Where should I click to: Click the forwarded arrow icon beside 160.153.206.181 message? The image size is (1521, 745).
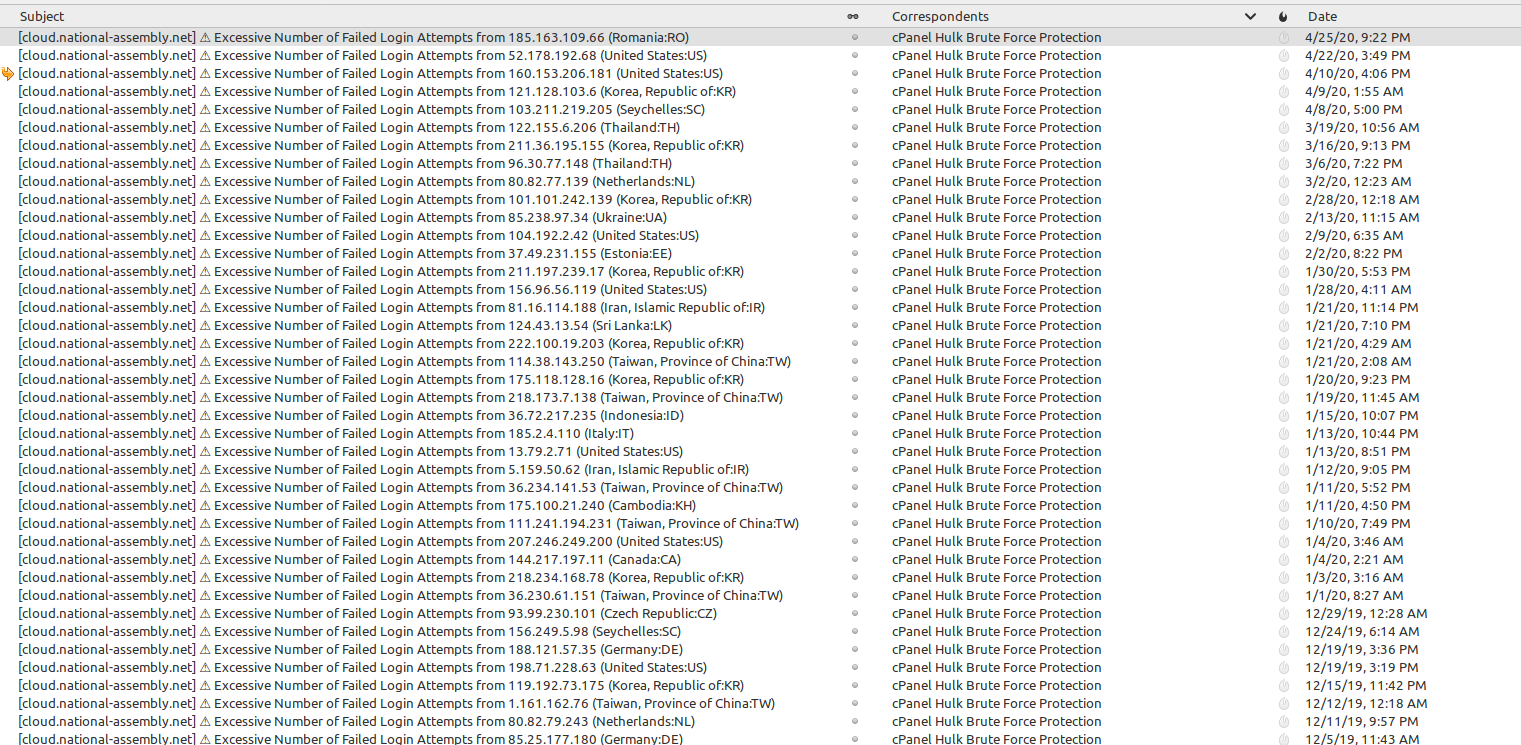click(8, 74)
